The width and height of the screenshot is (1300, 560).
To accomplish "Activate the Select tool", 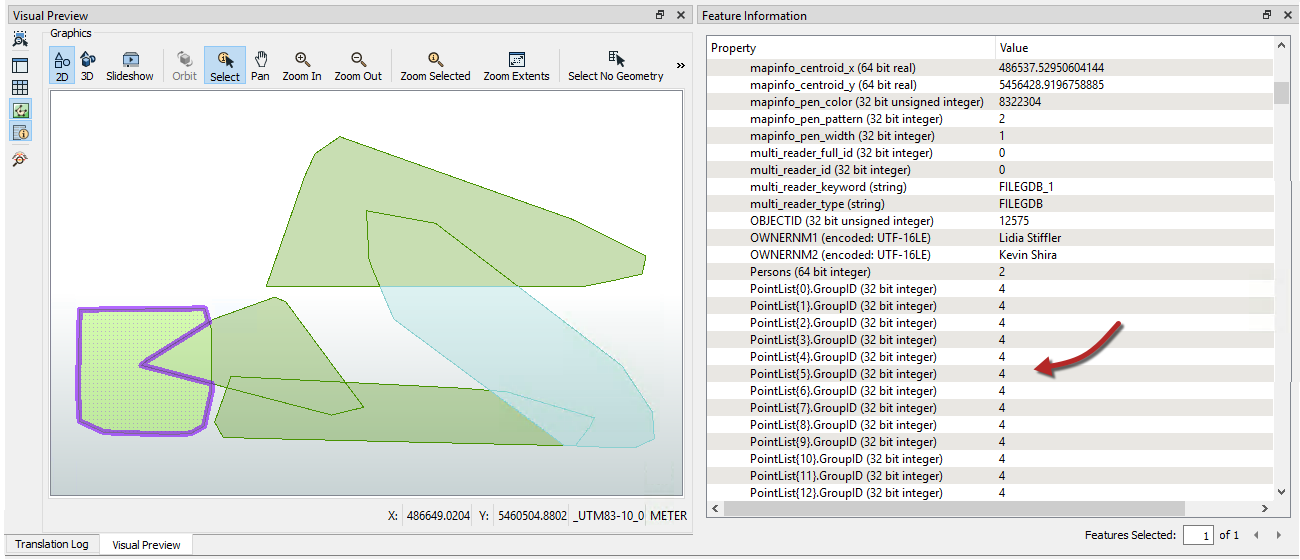I will 225,66.
